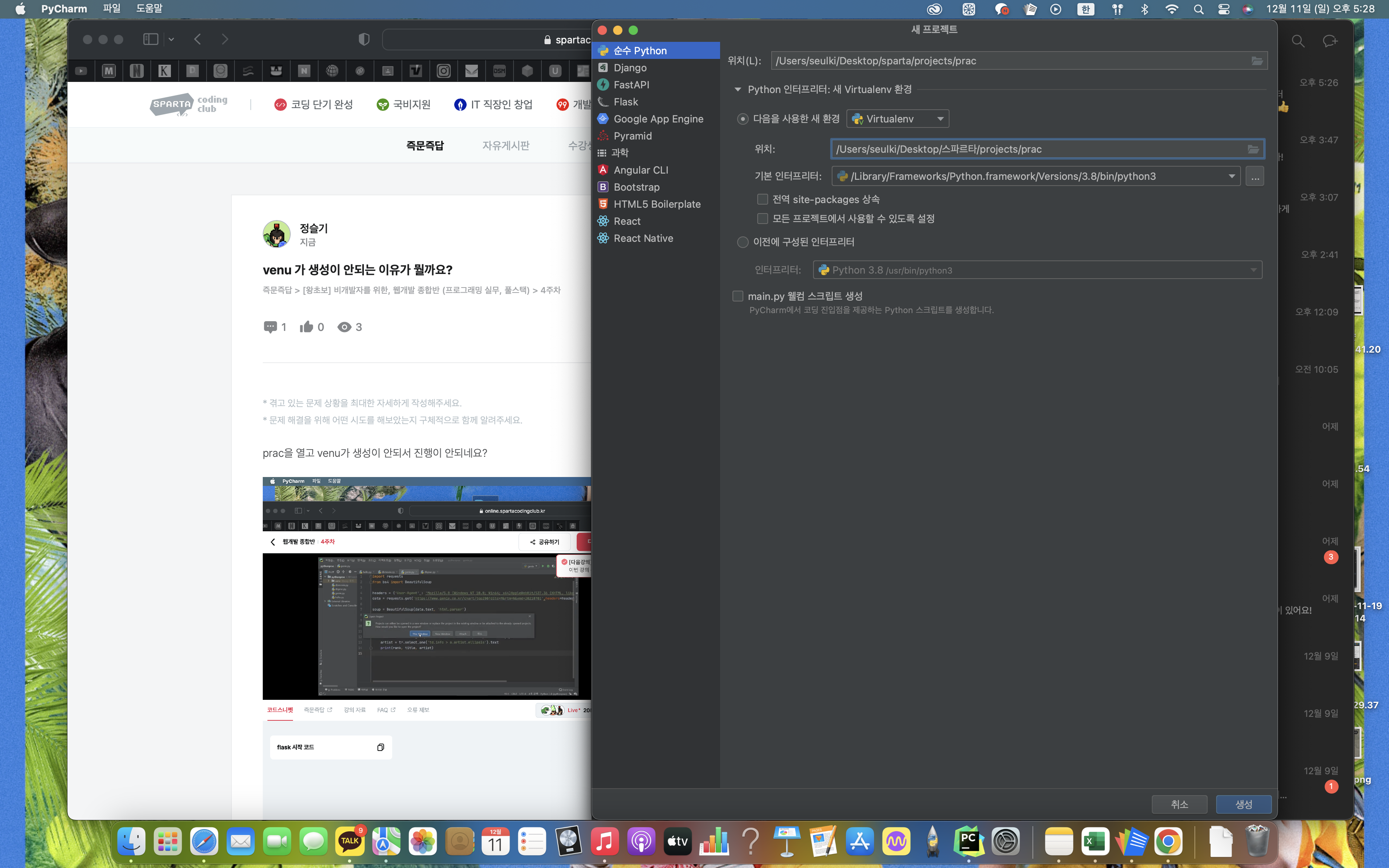This screenshot has height=868, width=1389.
Task: Select Django in the project type list
Action: [x=655, y=68]
